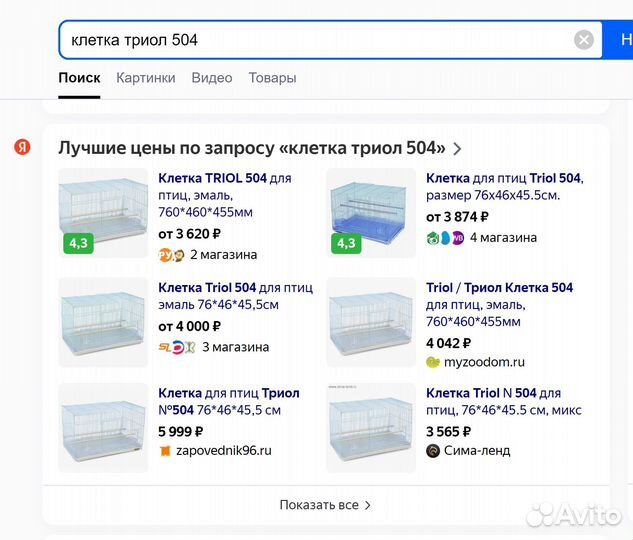Open thumbnail of Клетка Triol 504 эмаль 76*46*45,5см
Screen dimensions: 633x540
click(x=103, y=322)
